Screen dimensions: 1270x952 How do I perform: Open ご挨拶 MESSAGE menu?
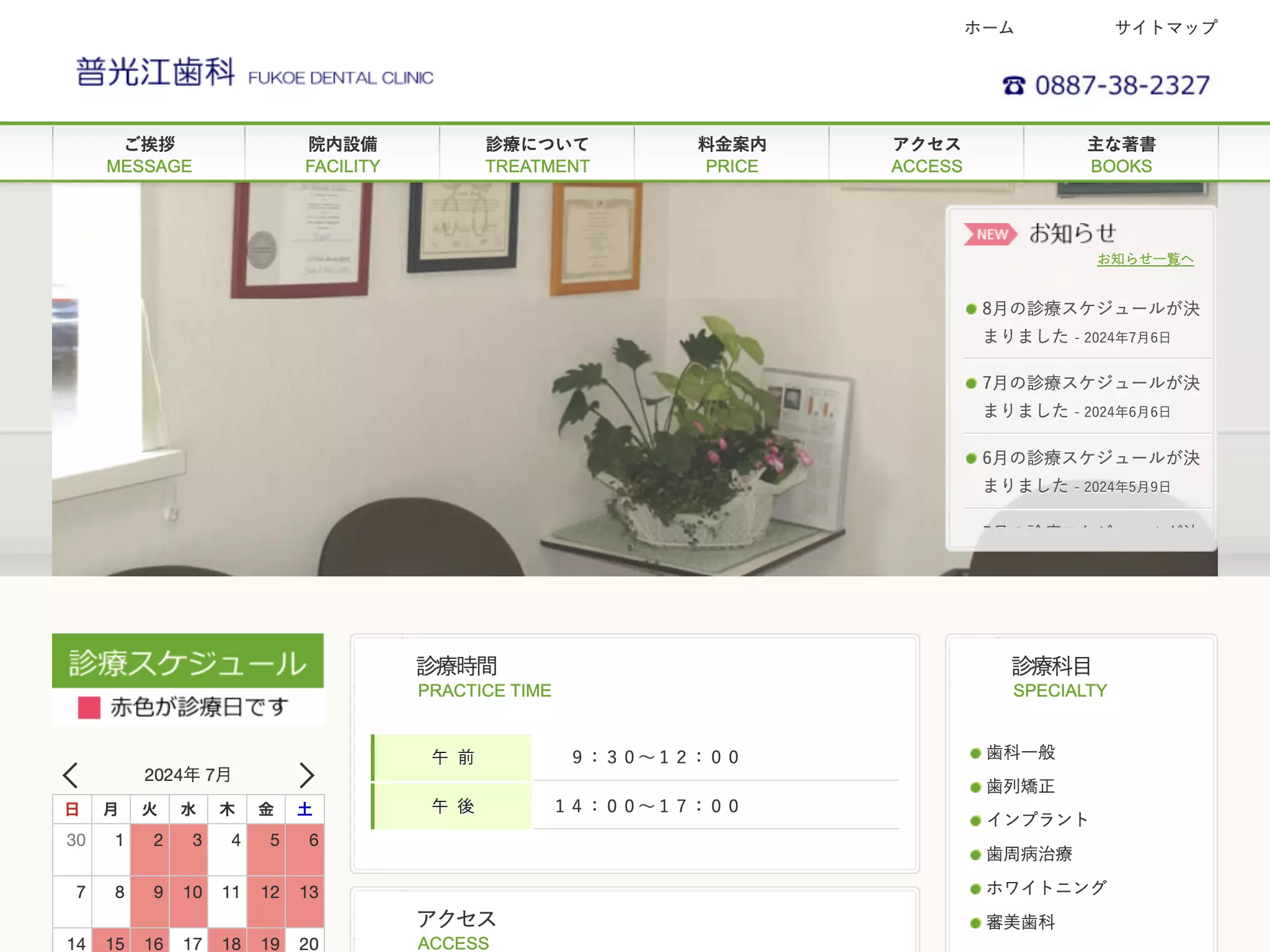pos(149,154)
